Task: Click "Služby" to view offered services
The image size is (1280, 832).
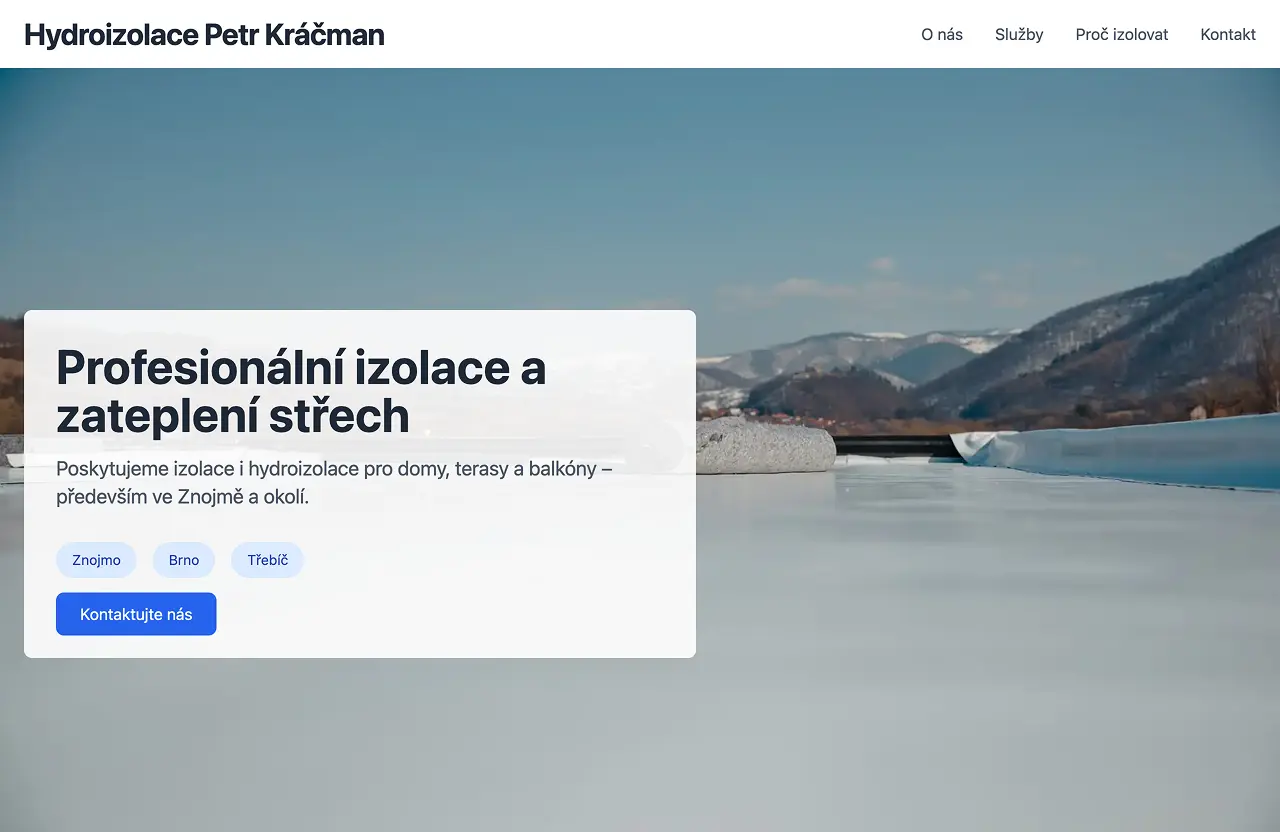Action: click(x=1019, y=34)
